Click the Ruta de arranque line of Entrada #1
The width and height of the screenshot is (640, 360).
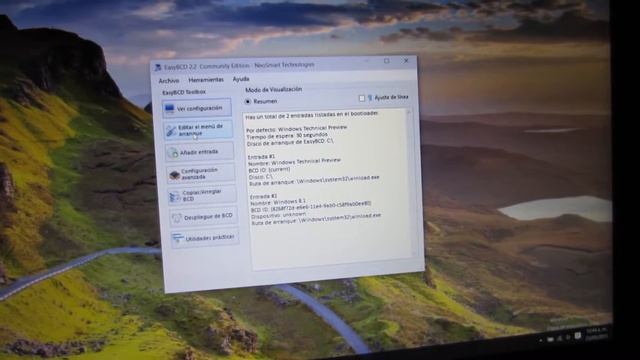pyautogui.click(x=314, y=180)
